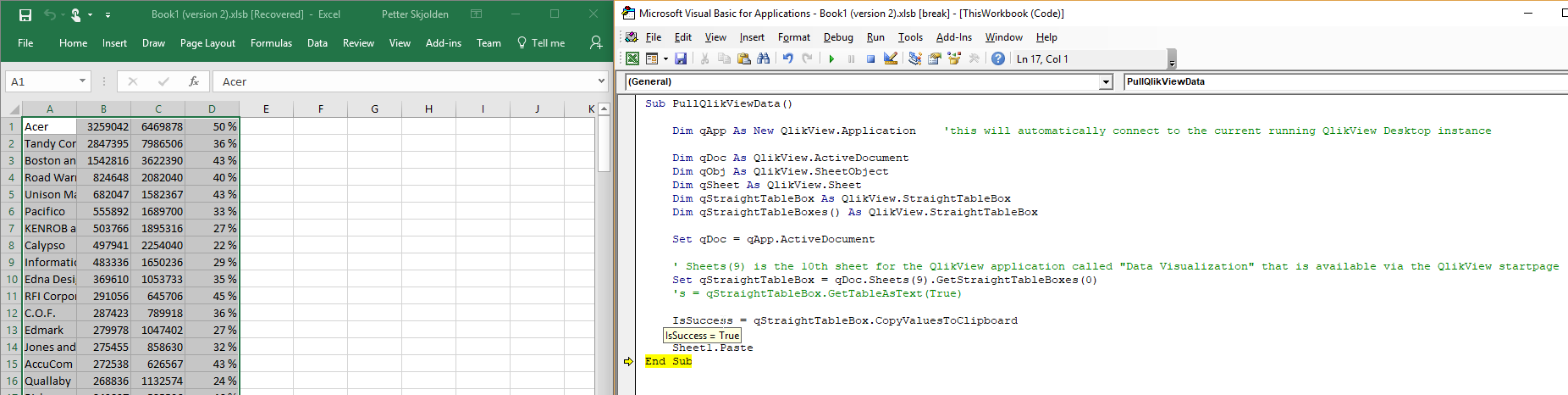The height and width of the screenshot is (395, 1568).
Task: Click the PullQlikViewData procedure combo box
Action: tap(1345, 81)
